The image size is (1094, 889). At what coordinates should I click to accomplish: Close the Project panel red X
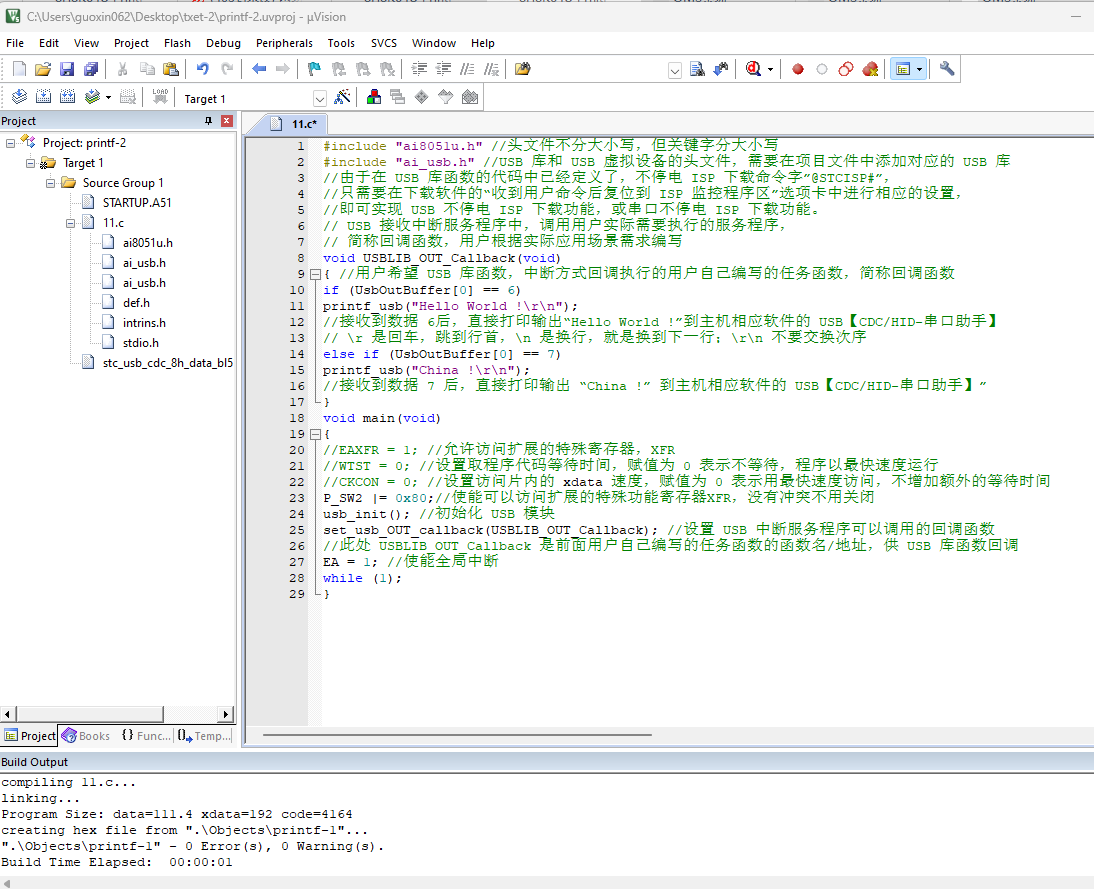pyautogui.click(x=227, y=121)
